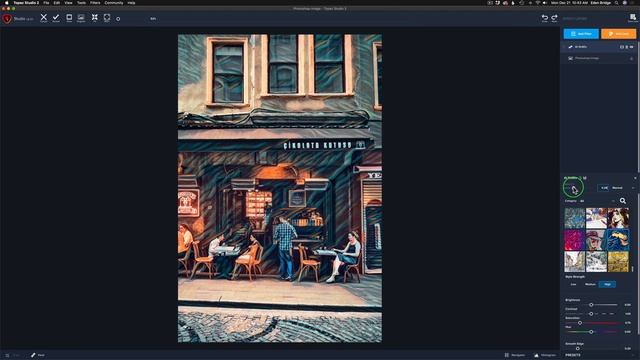This screenshot has height=360, width=640.
Task: Close the AI ReMix filter panel
Action: [635, 178]
